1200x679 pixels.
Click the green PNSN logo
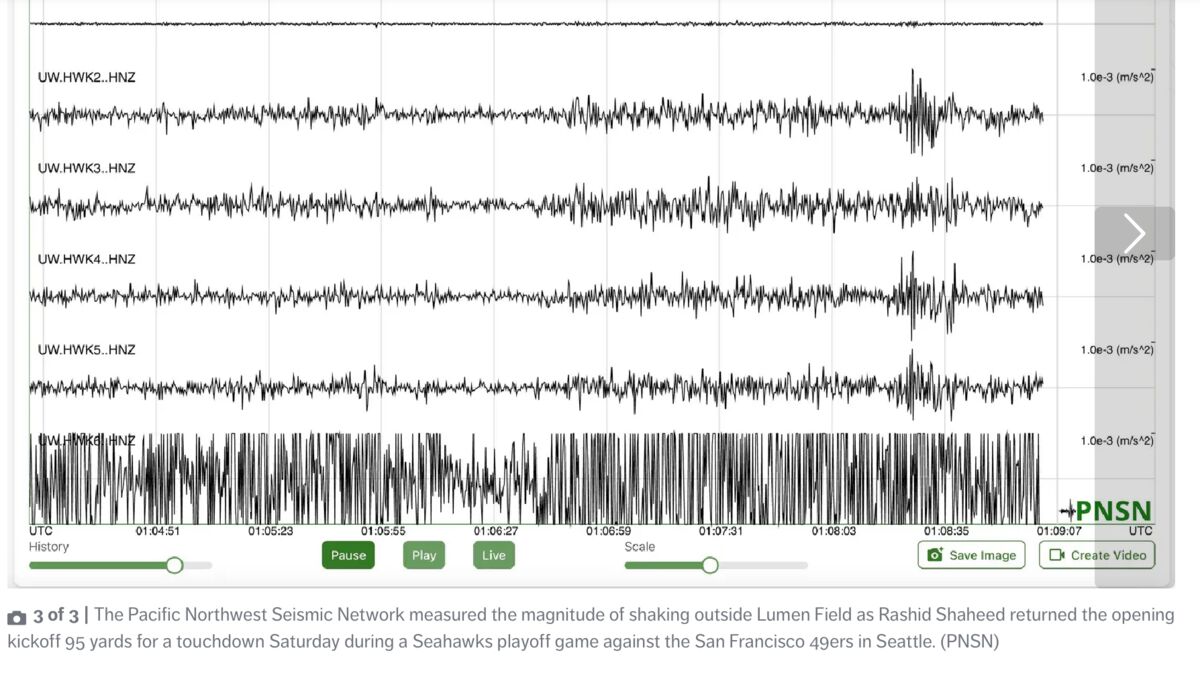click(x=1108, y=511)
